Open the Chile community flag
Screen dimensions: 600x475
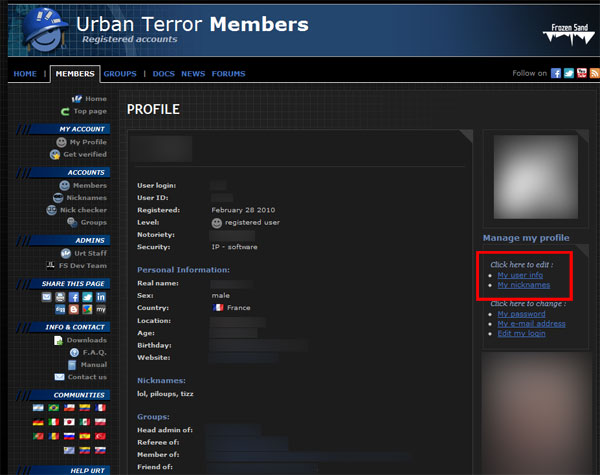[69, 408]
